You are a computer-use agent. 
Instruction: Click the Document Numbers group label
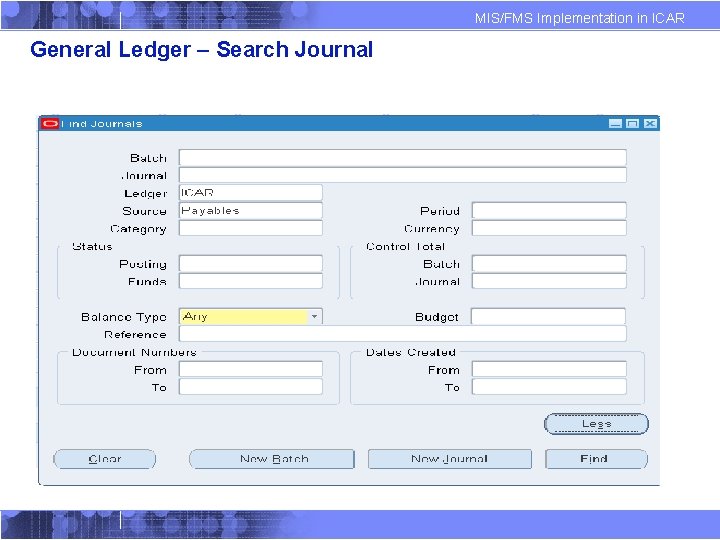pyautogui.click(x=135, y=352)
